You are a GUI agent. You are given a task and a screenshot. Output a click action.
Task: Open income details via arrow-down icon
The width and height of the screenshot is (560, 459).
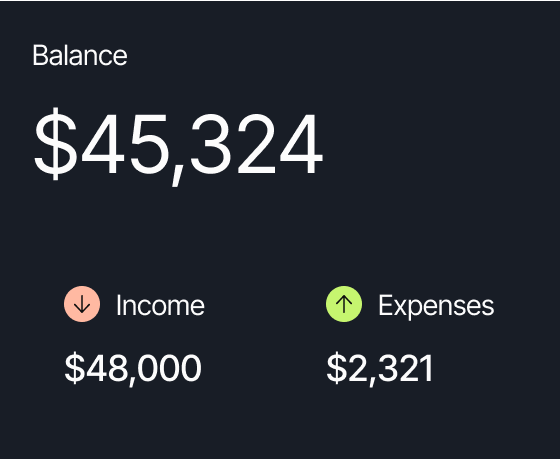(x=82, y=304)
